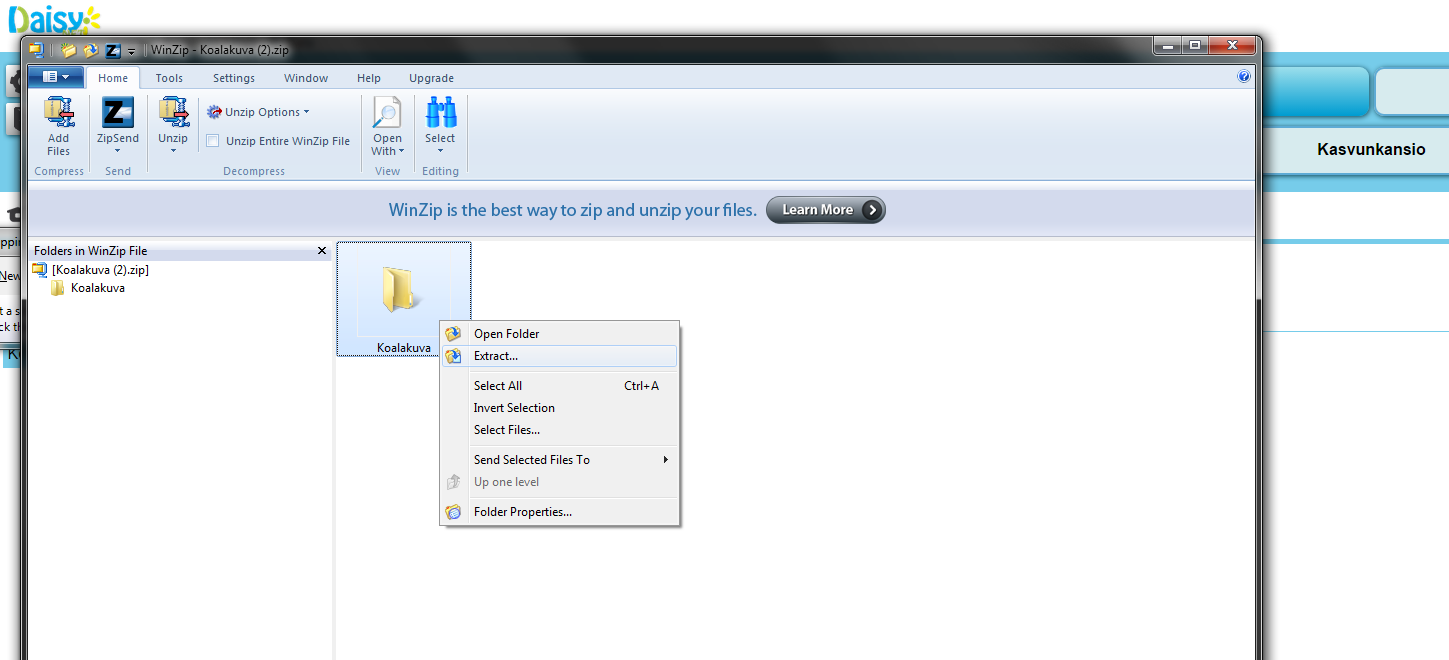Expand the Select dropdown arrow
The height and width of the screenshot is (660, 1449).
pos(440,151)
